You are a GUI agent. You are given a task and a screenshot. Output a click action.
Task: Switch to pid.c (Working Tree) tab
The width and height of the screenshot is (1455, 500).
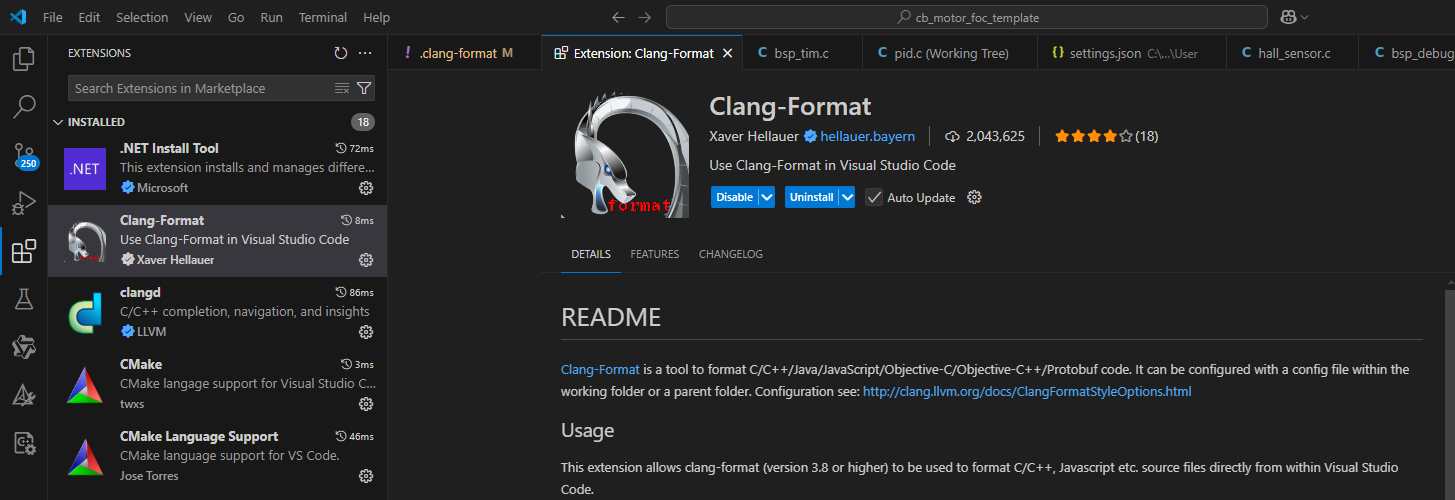[951, 53]
